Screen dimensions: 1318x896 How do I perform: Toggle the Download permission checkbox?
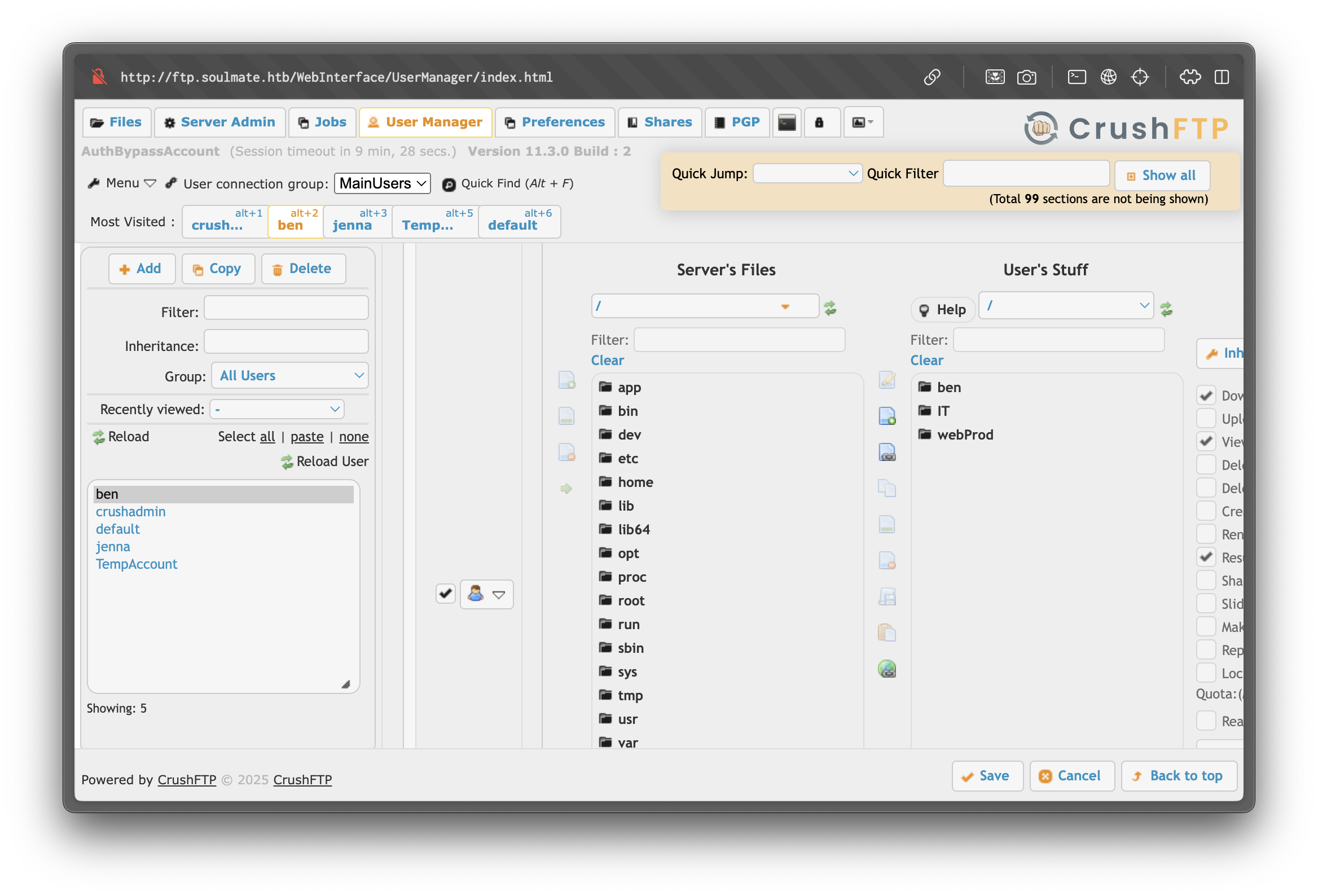click(1206, 395)
